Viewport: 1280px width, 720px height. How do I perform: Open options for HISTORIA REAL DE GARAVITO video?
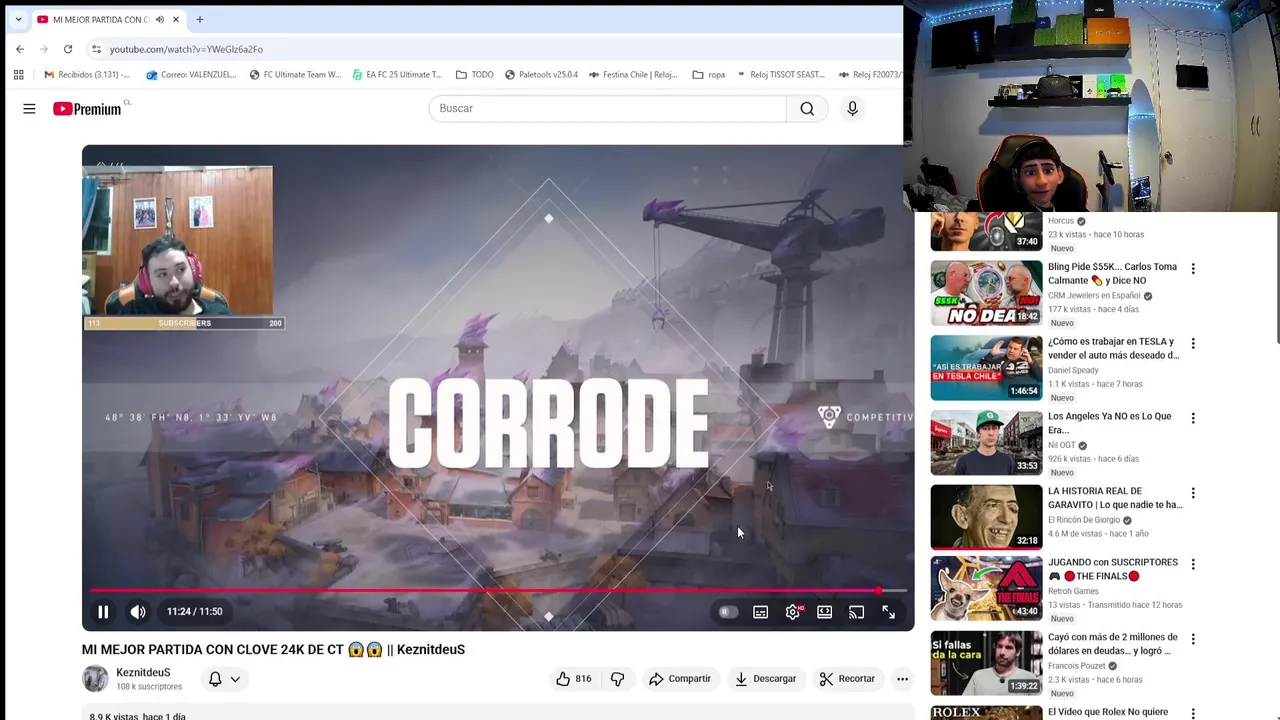pyautogui.click(x=1193, y=493)
